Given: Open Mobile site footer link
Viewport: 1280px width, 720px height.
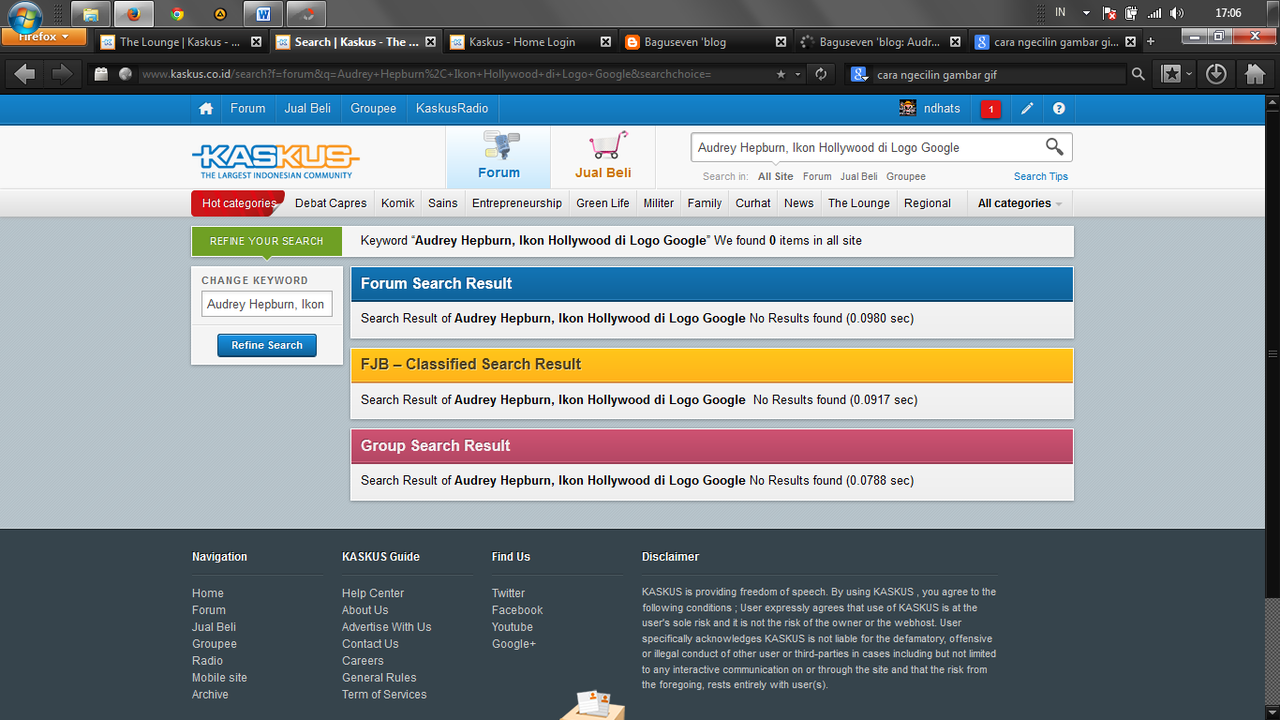Looking at the screenshot, I should coord(219,678).
